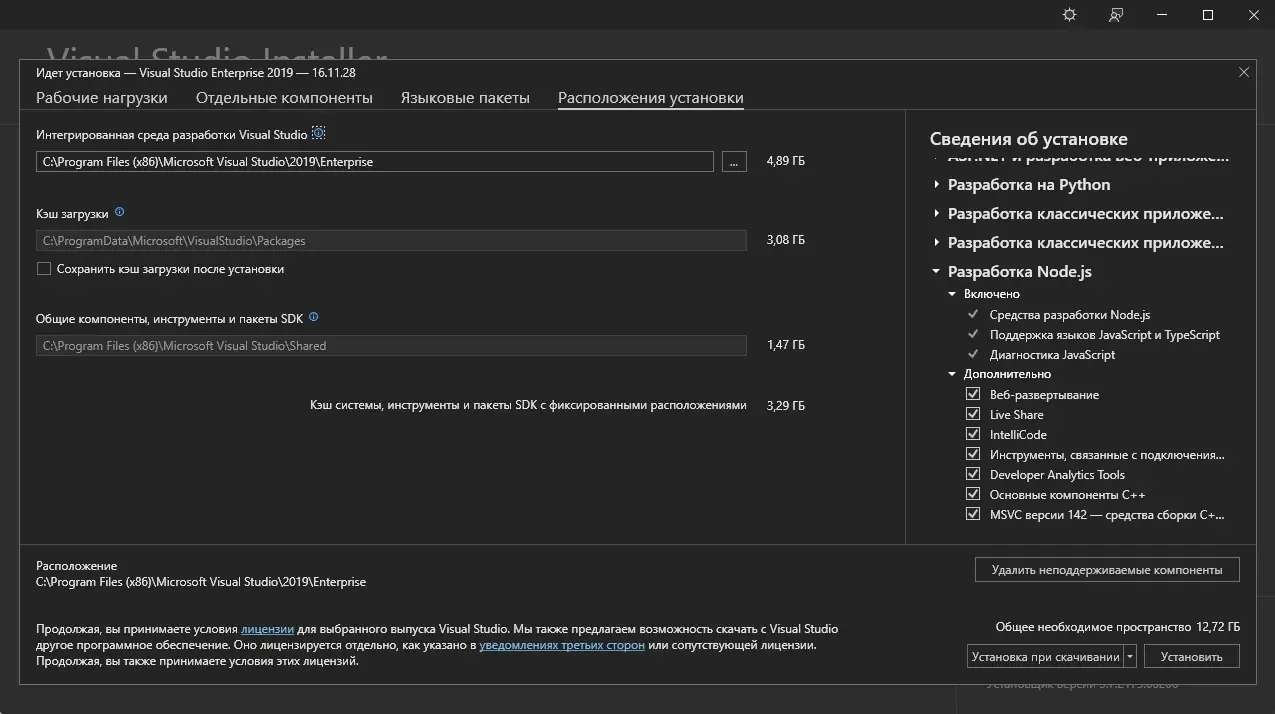Click the Visual Studio IDE install path field
The width and height of the screenshot is (1275, 714).
tap(375, 162)
